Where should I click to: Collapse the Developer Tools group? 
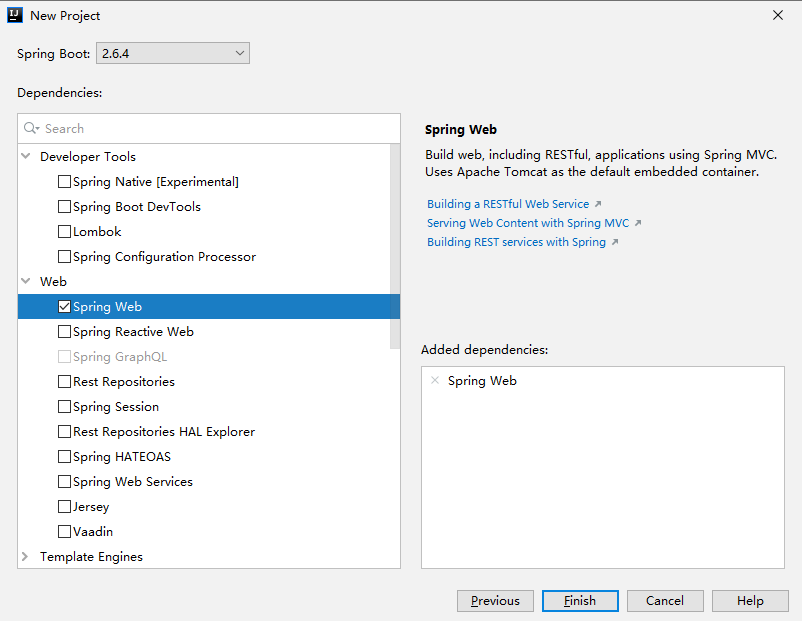tap(26, 156)
